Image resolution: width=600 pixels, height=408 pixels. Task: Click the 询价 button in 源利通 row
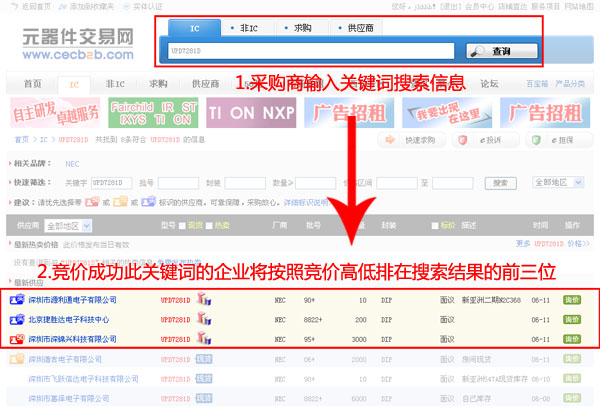[572, 300]
